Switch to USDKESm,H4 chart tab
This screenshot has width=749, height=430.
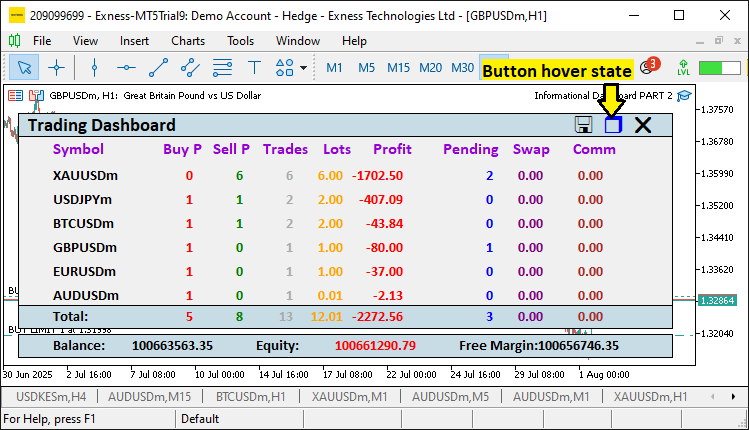pyautogui.click(x=51, y=397)
